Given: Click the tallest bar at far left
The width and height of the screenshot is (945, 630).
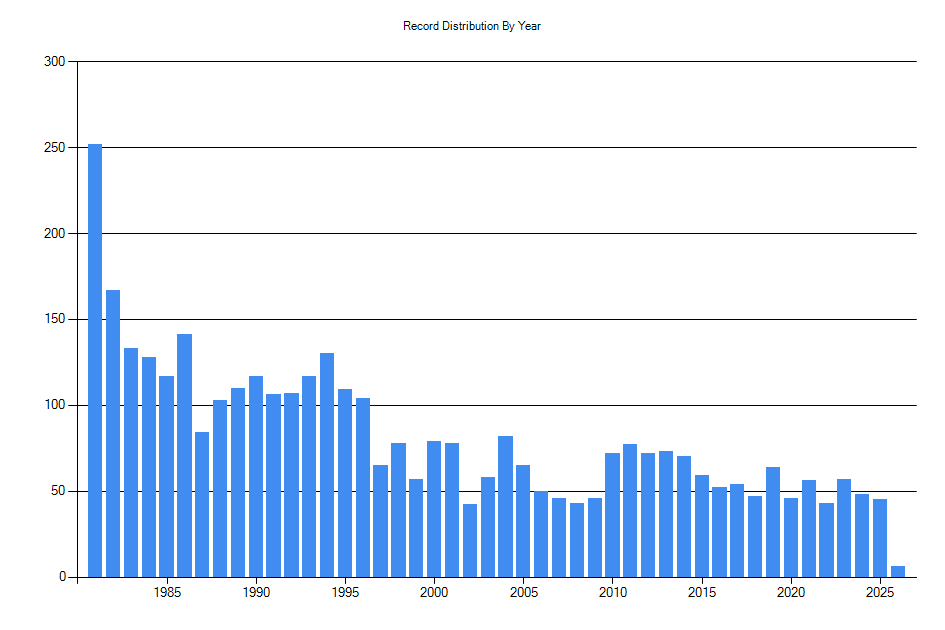Looking at the screenshot, I should tap(94, 360).
